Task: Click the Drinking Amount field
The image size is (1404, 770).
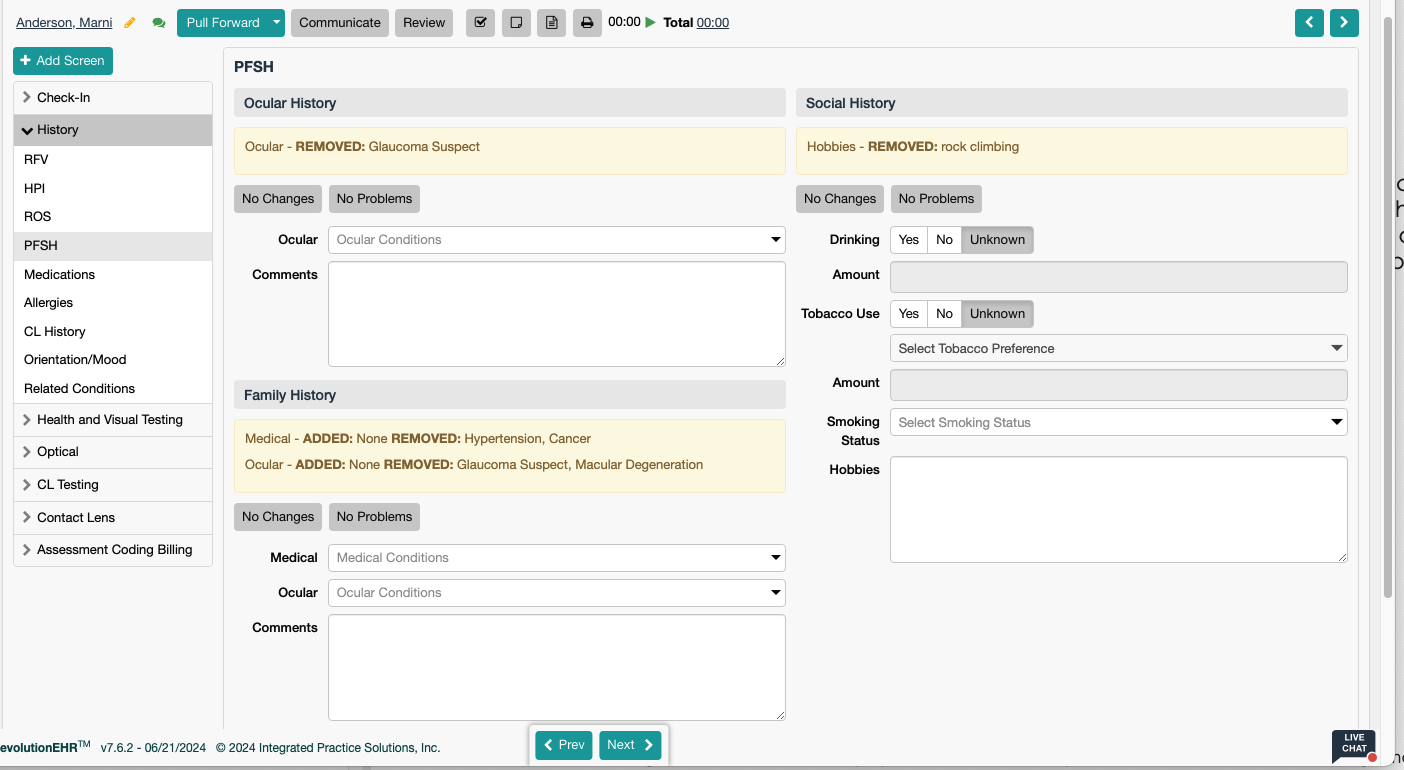Action: click(1119, 277)
